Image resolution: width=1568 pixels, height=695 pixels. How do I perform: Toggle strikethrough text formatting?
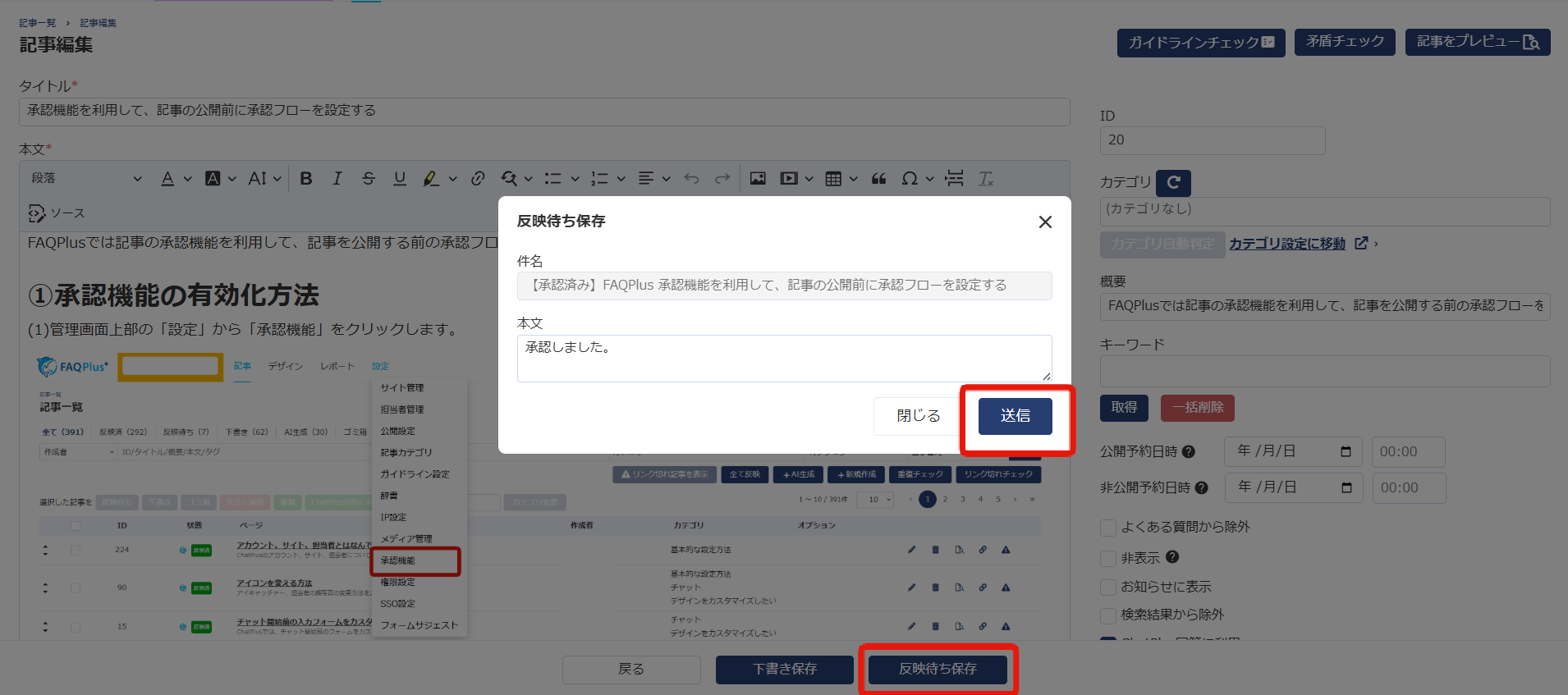coord(369,179)
